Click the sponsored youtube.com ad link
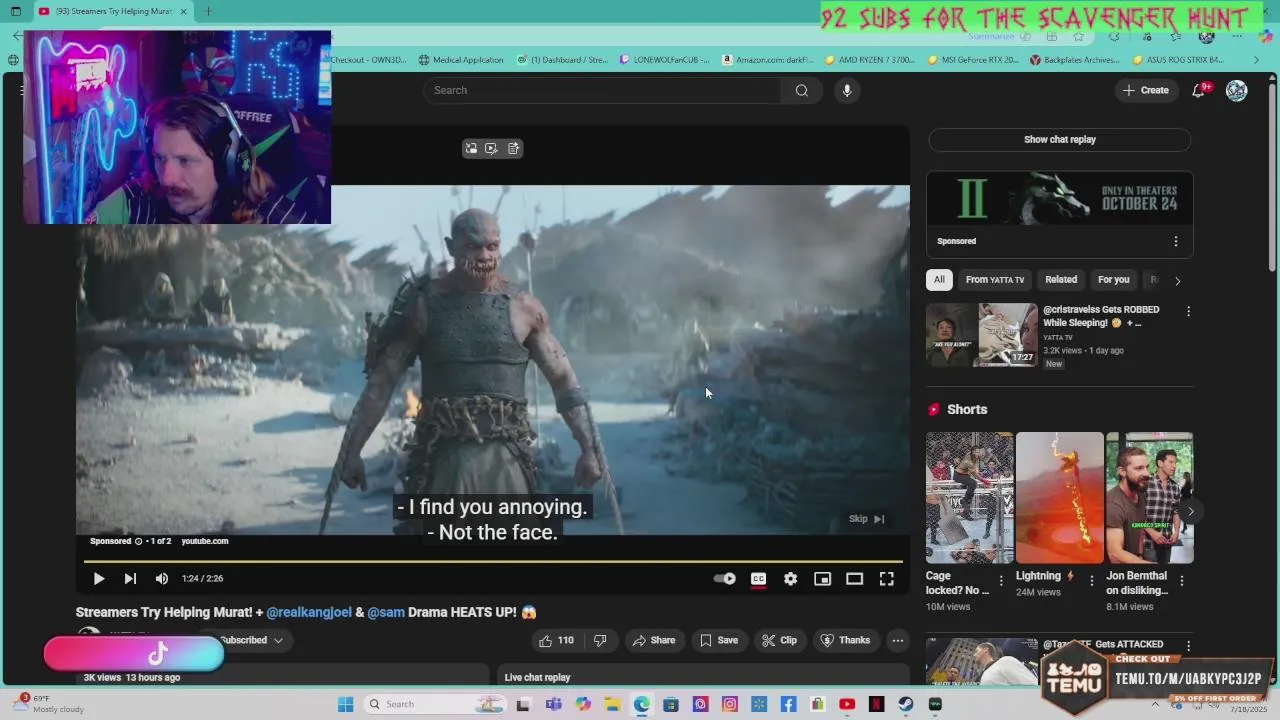1280x720 pixels. point(204,541)
